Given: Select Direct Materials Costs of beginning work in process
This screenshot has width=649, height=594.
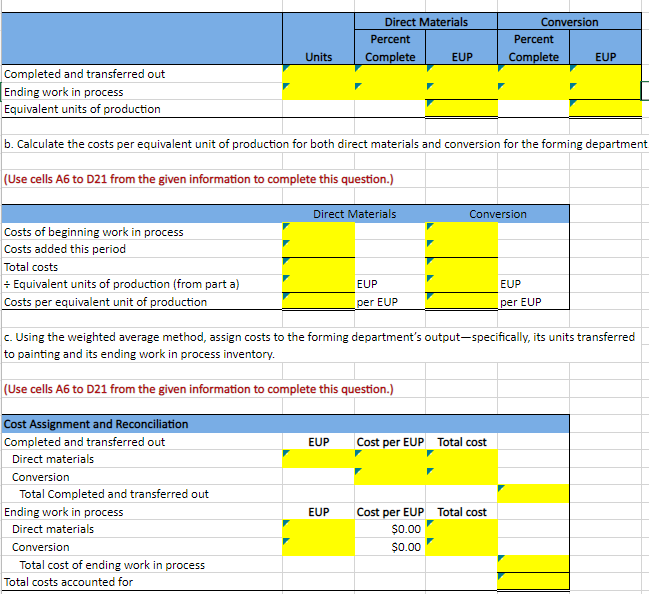Looking at the screenshot, I should point(318,231).
